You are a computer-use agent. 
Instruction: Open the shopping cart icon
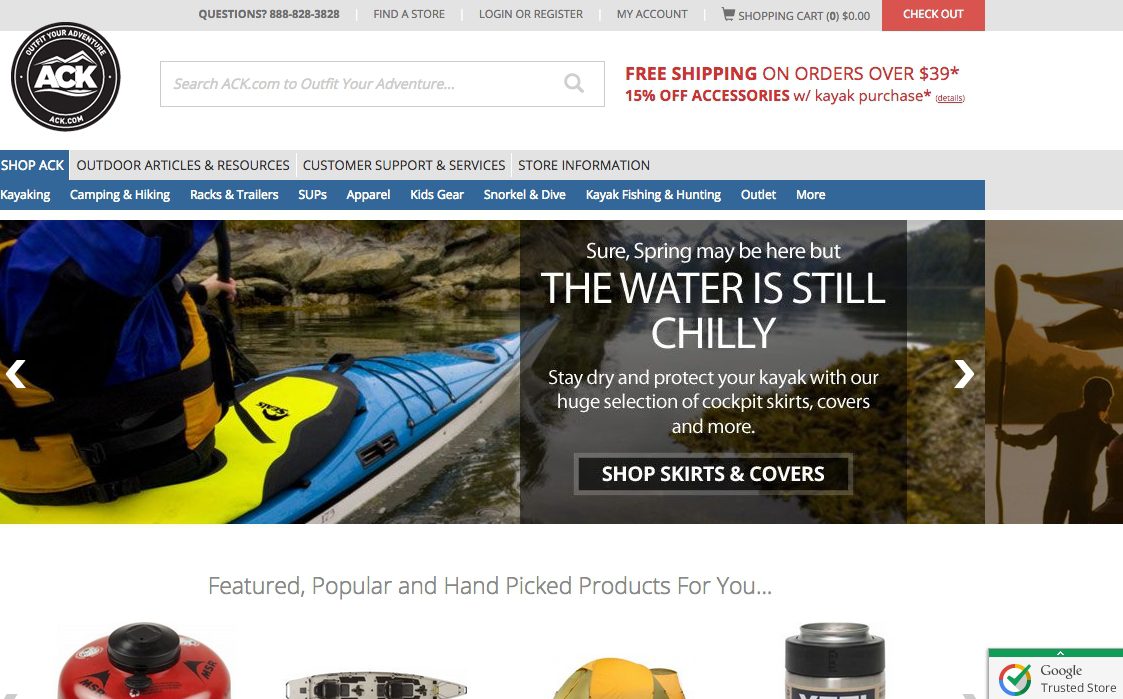[728, 14]
